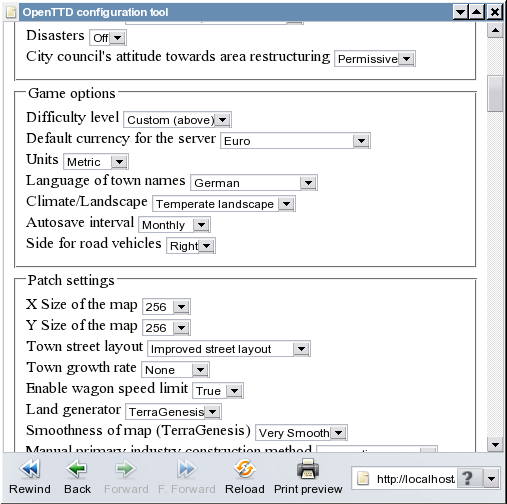Click the 'Game options' group heading

tap(72, 93)
